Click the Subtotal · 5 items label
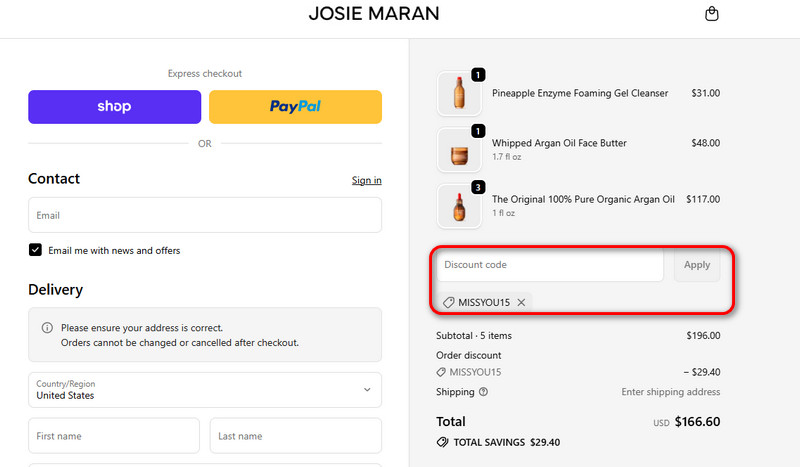The image size is (800, 467). click(x=473, y=335)
